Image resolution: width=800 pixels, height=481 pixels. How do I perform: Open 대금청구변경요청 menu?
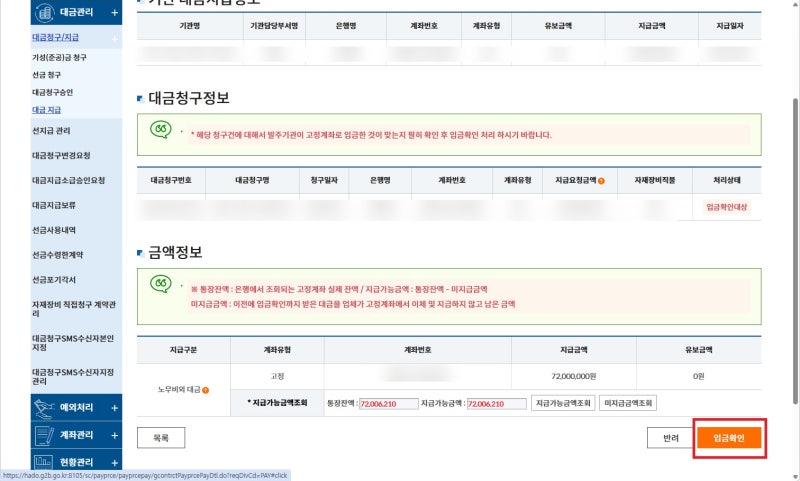click(x=61, y=156)
